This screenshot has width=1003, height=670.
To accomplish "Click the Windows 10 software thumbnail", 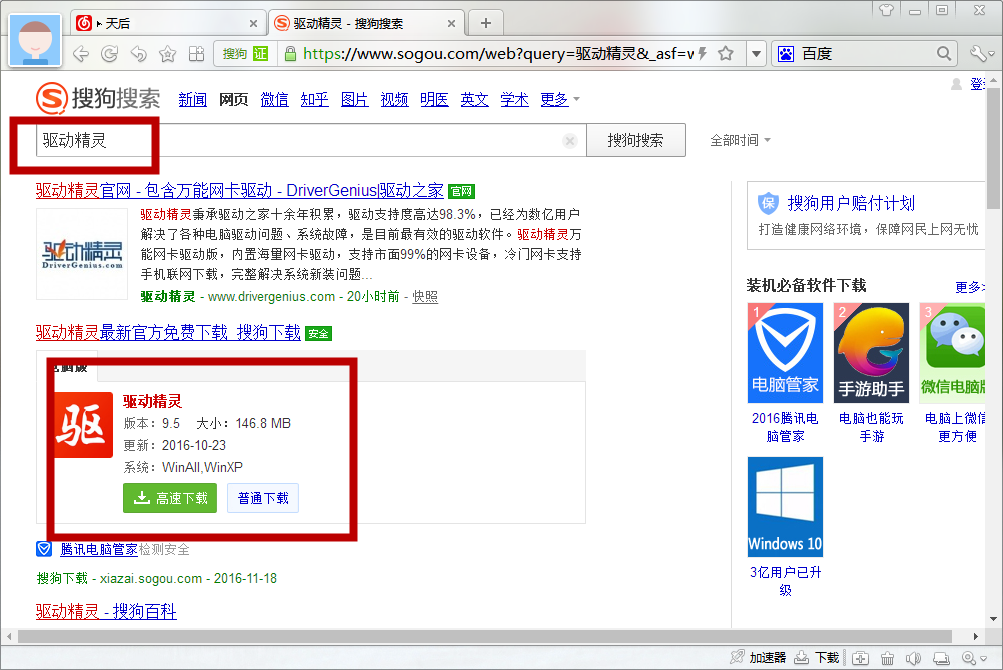I will [785, 507].
